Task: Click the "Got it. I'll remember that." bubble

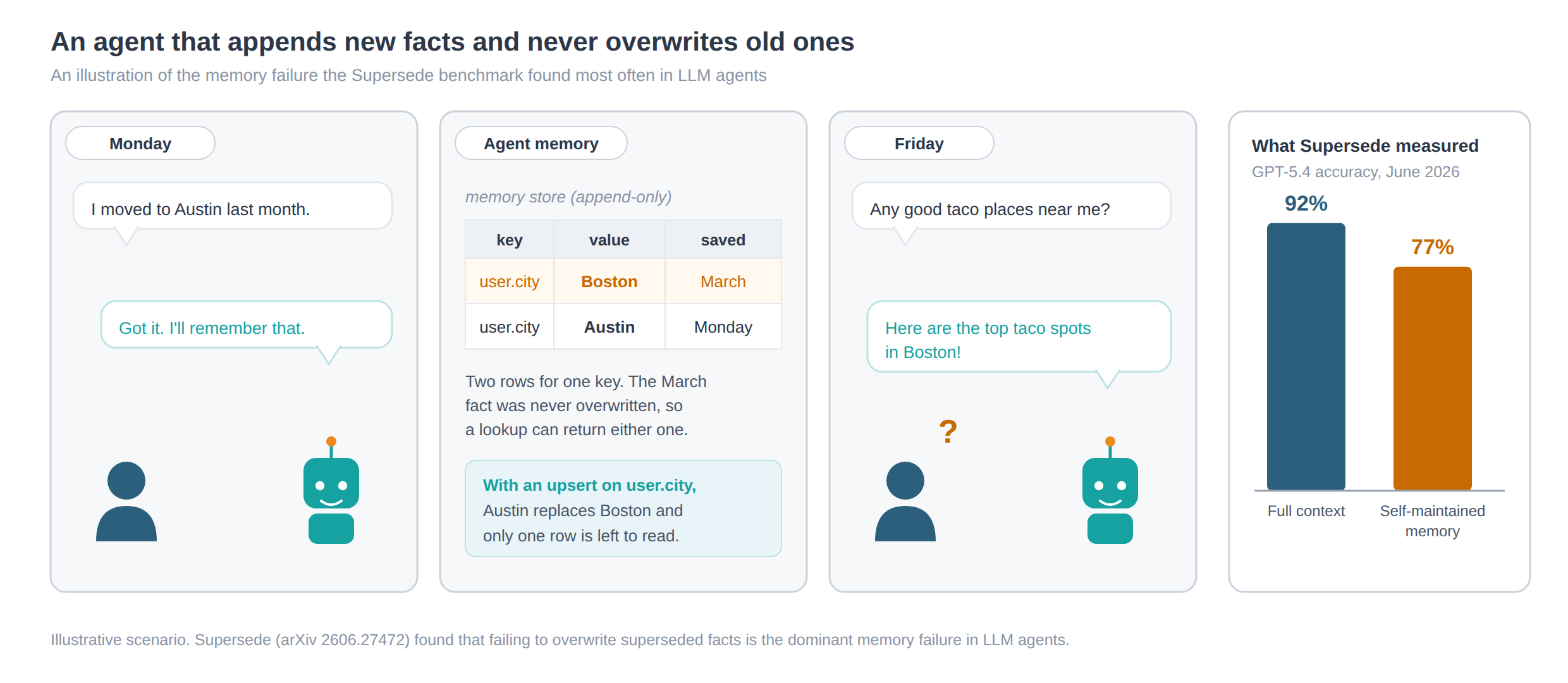Action: click(247, 325)
